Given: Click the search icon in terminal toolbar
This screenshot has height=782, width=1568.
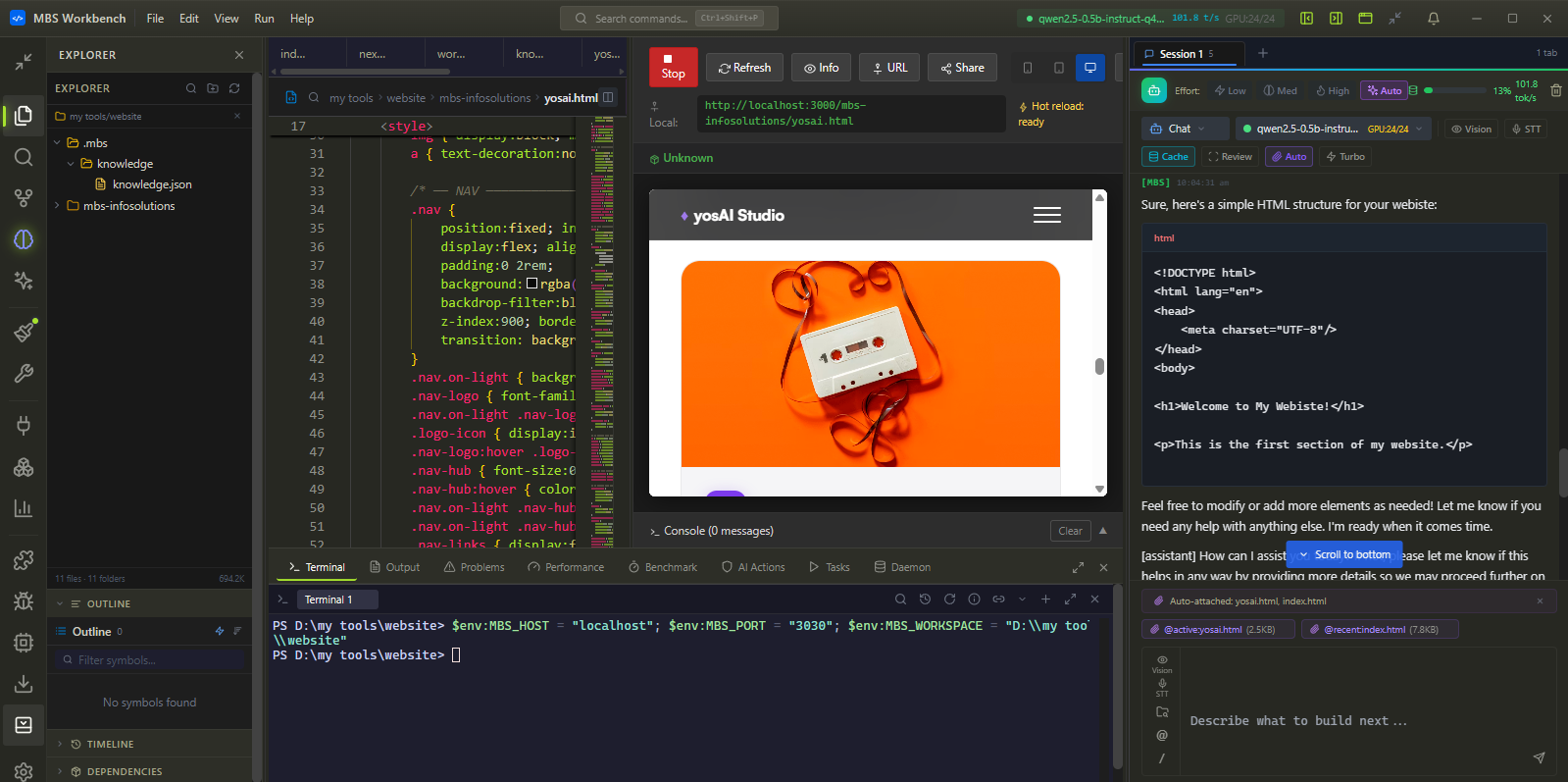Looking at the screenshot, I should point(900,600).
